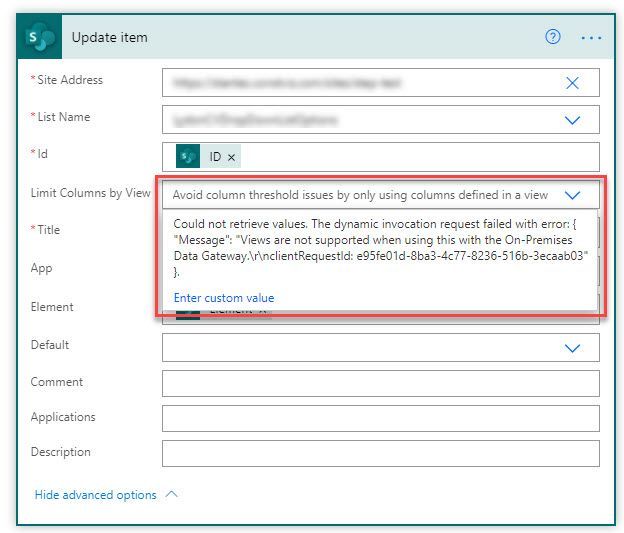This screenshot has height=533, width=624.
Task: Click Hide advanced options link
Action: tap(96, 495)
